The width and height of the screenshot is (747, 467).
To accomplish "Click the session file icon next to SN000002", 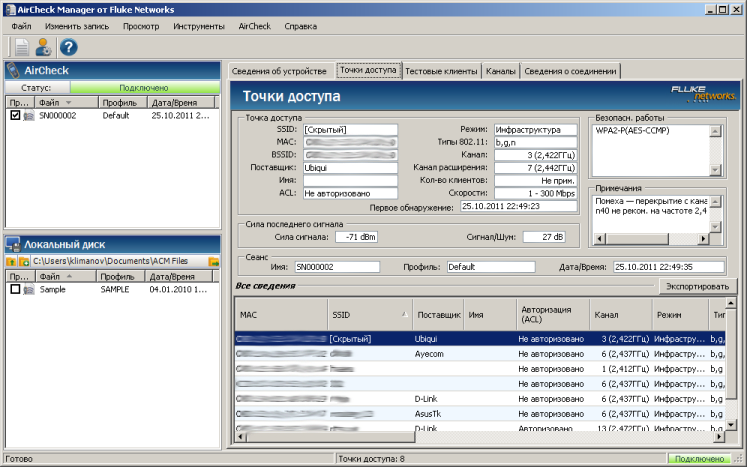I will coord(29,115).
